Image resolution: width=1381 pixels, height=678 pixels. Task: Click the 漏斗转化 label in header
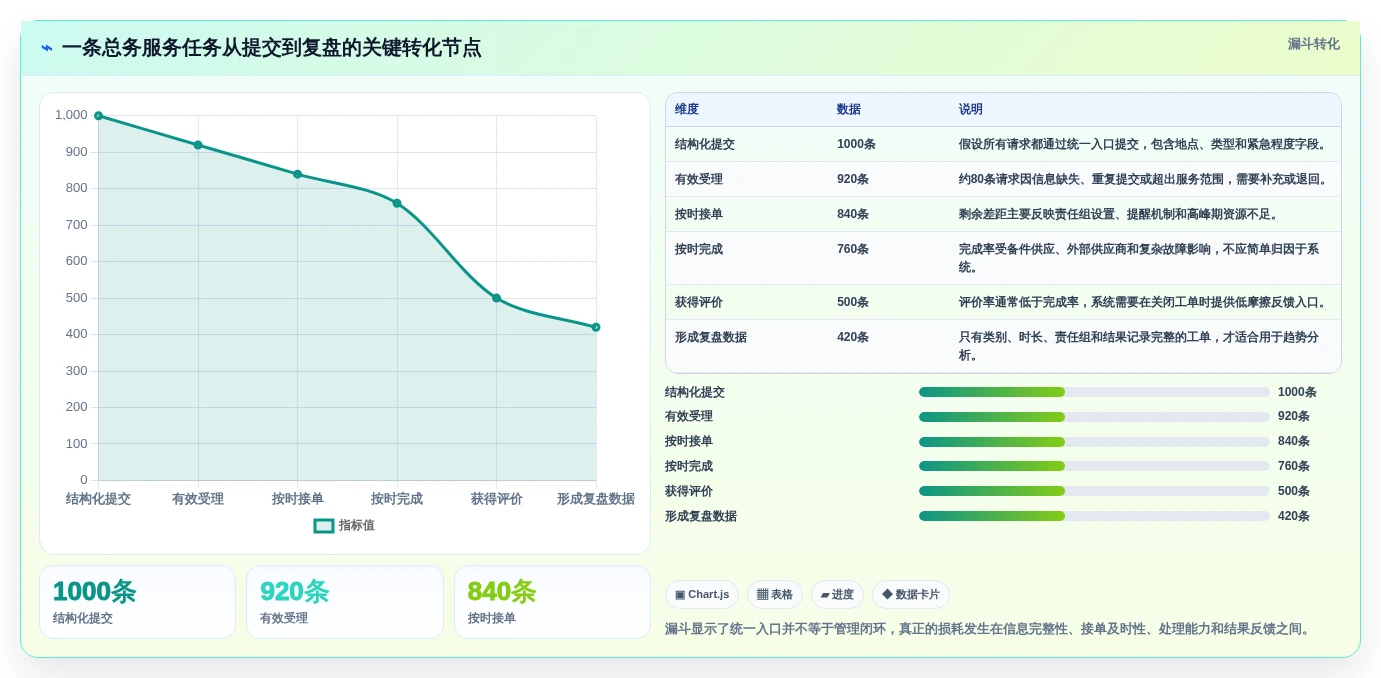(x=1313, y=44)
